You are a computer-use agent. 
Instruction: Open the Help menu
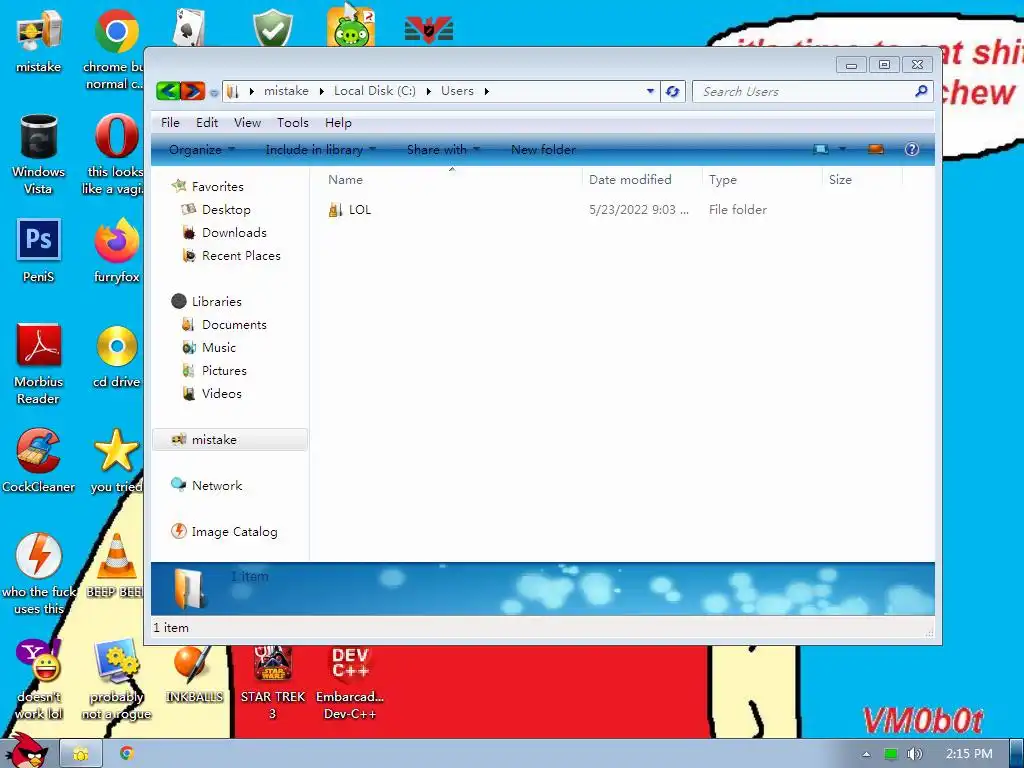338,122
